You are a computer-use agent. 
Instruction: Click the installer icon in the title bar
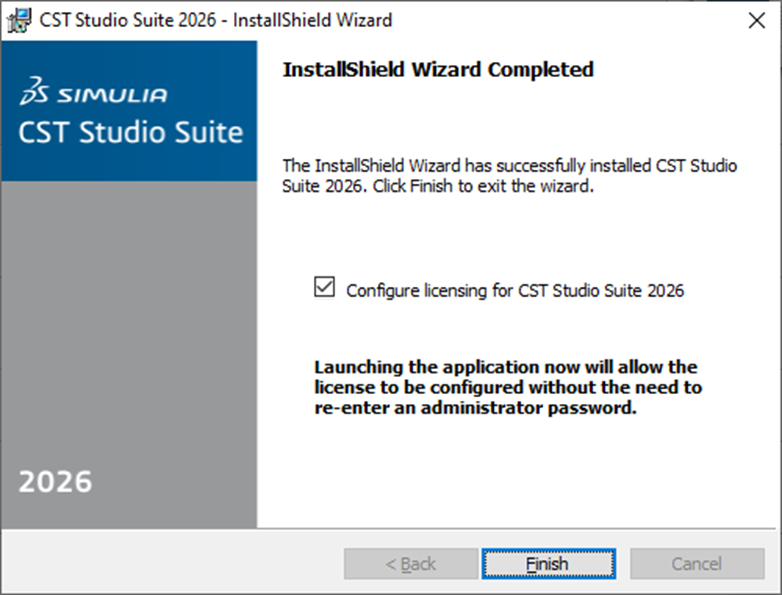[19, 20]
